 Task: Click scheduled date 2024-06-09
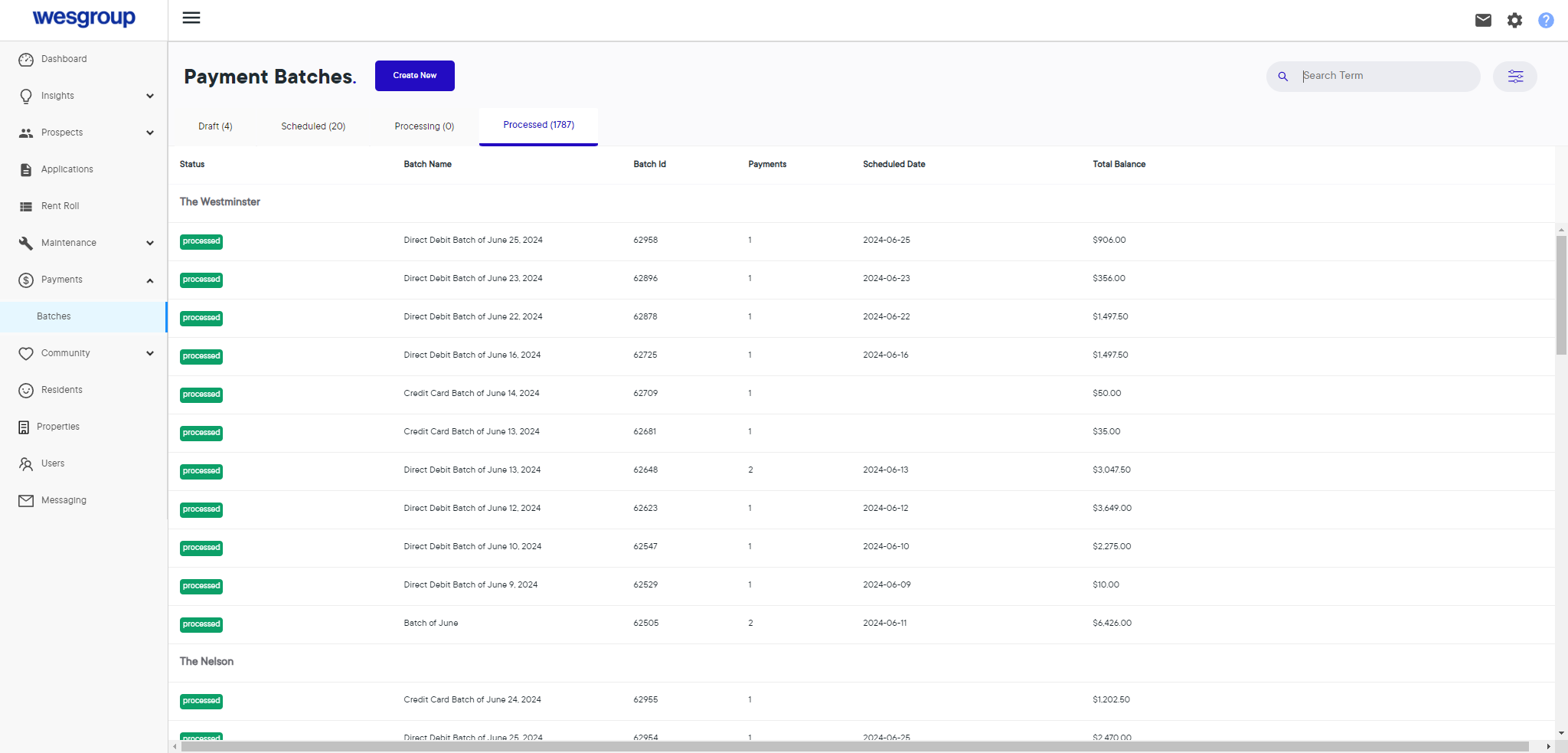tap(887, 584)
